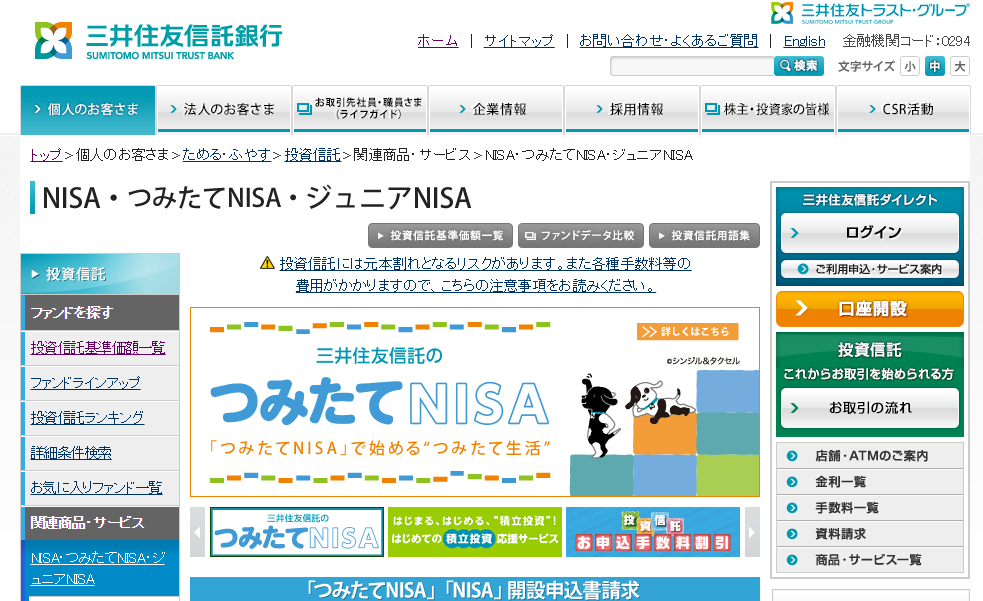Click the 検索 search button
This screenshot has height=601, width=983.
point(799,66)
